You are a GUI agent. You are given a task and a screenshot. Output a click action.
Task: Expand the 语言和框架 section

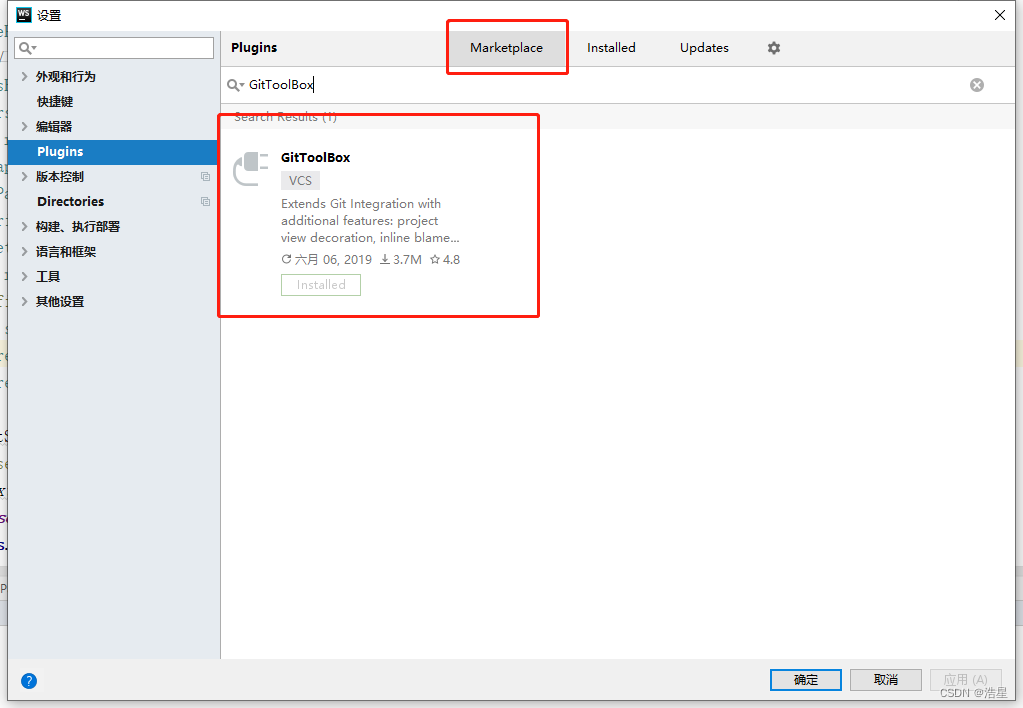point(24,251)
